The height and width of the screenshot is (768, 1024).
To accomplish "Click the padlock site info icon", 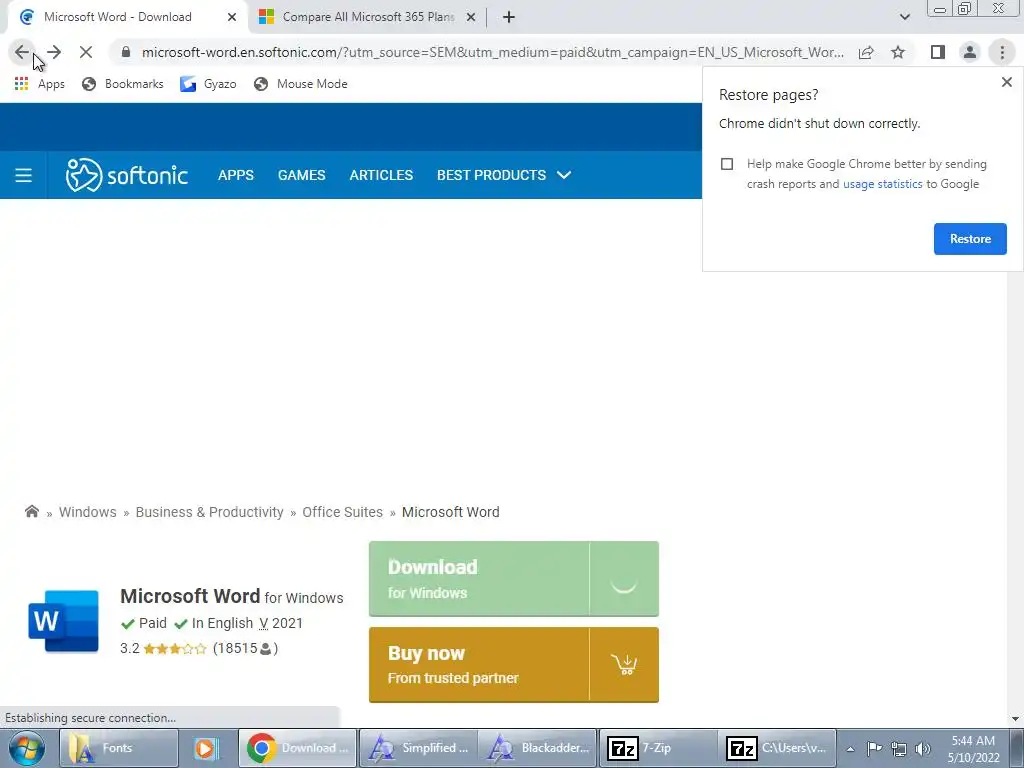I will click(x=126, y=52).
